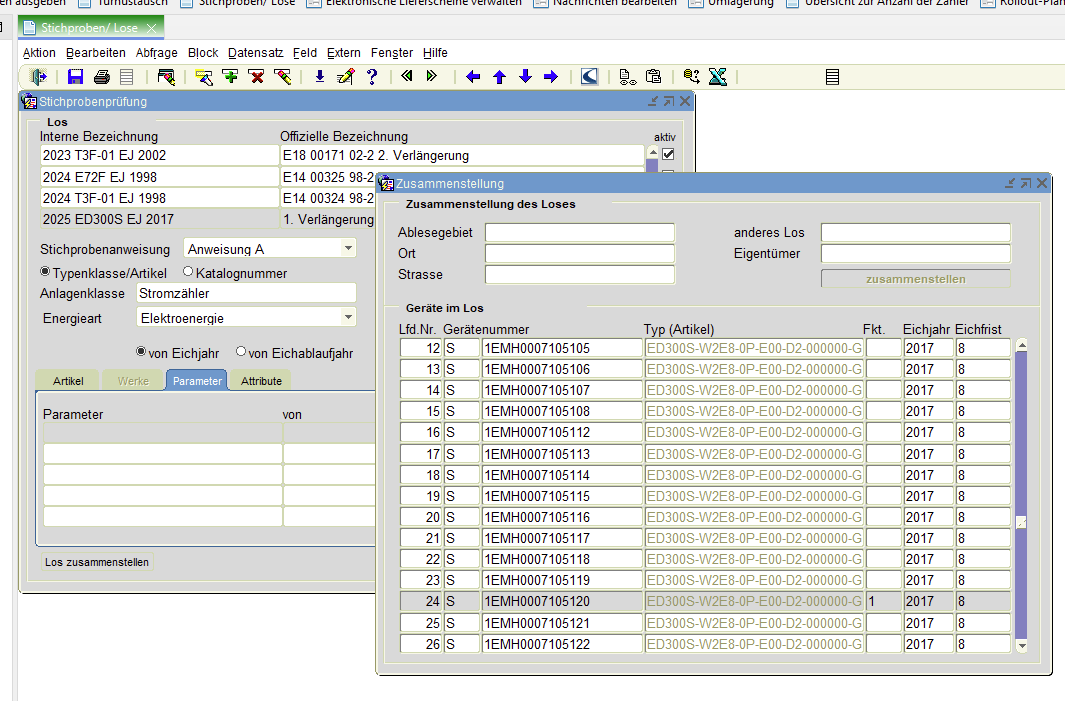Click the green plus insert record icon
Viewport: 1065px width, 701px height.
pyautogui.click(x=230, y=77)
